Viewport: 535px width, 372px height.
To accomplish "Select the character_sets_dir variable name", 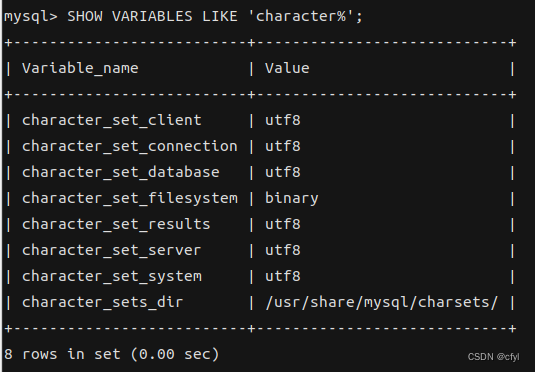I will (103, 302).
